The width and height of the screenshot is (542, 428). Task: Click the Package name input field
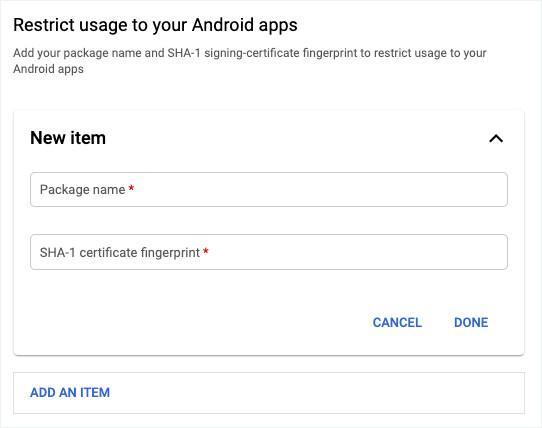tap(269, 189)
